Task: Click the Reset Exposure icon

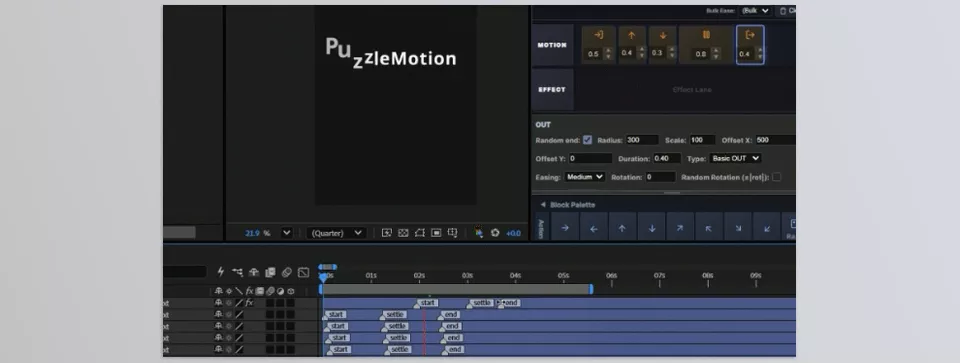Action: pyautogui.click(x=495, y=233)
